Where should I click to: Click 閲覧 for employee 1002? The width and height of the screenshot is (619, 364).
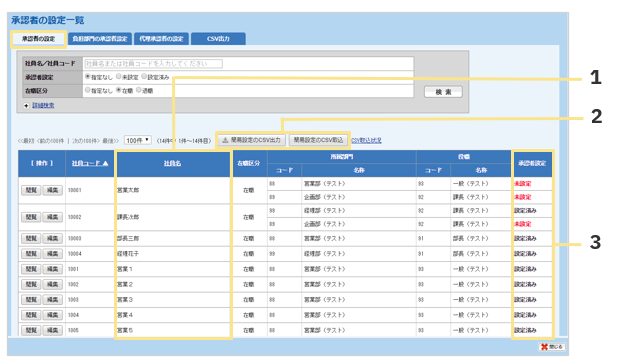(31, 285)
